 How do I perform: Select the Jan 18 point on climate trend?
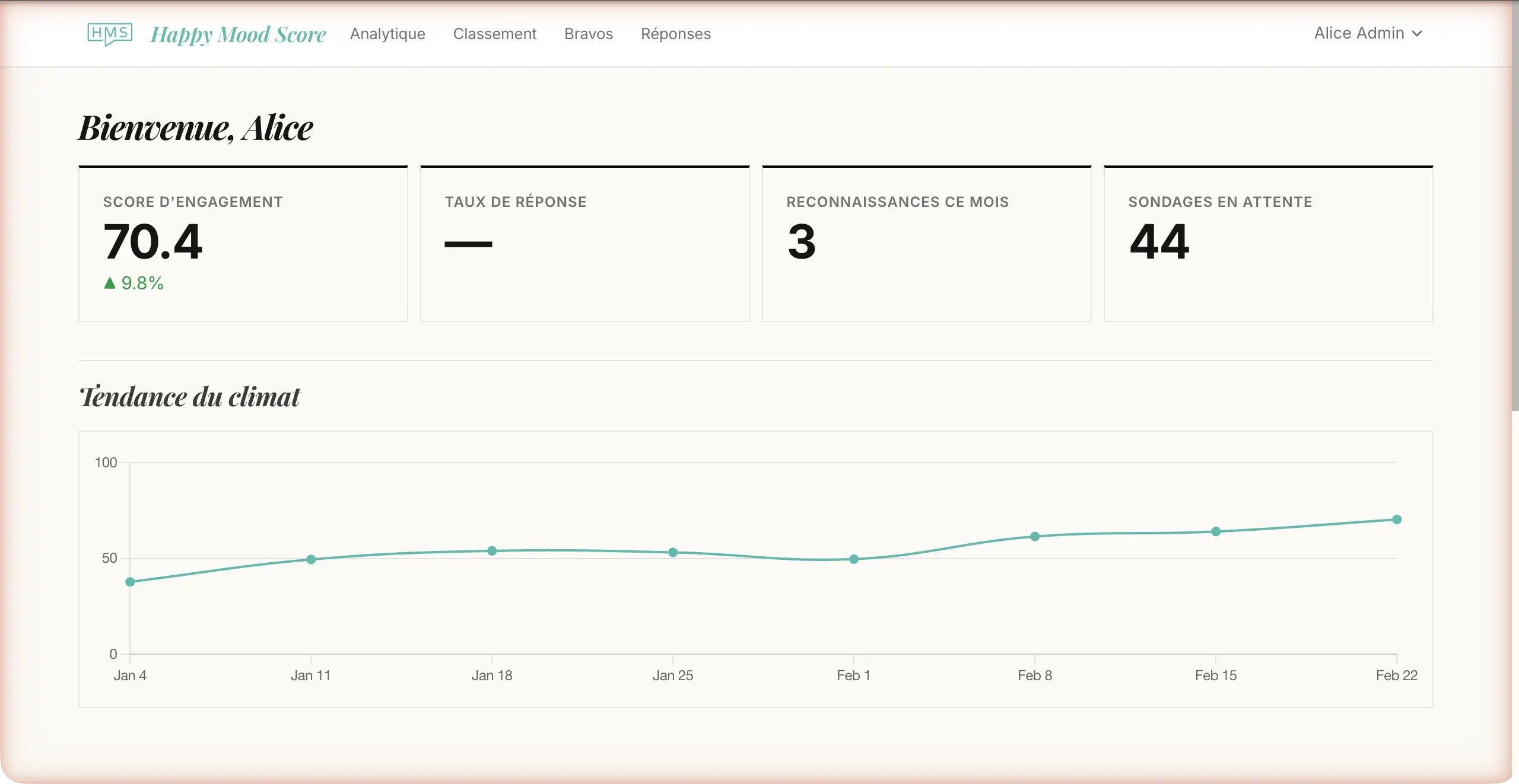pos(492,552)
